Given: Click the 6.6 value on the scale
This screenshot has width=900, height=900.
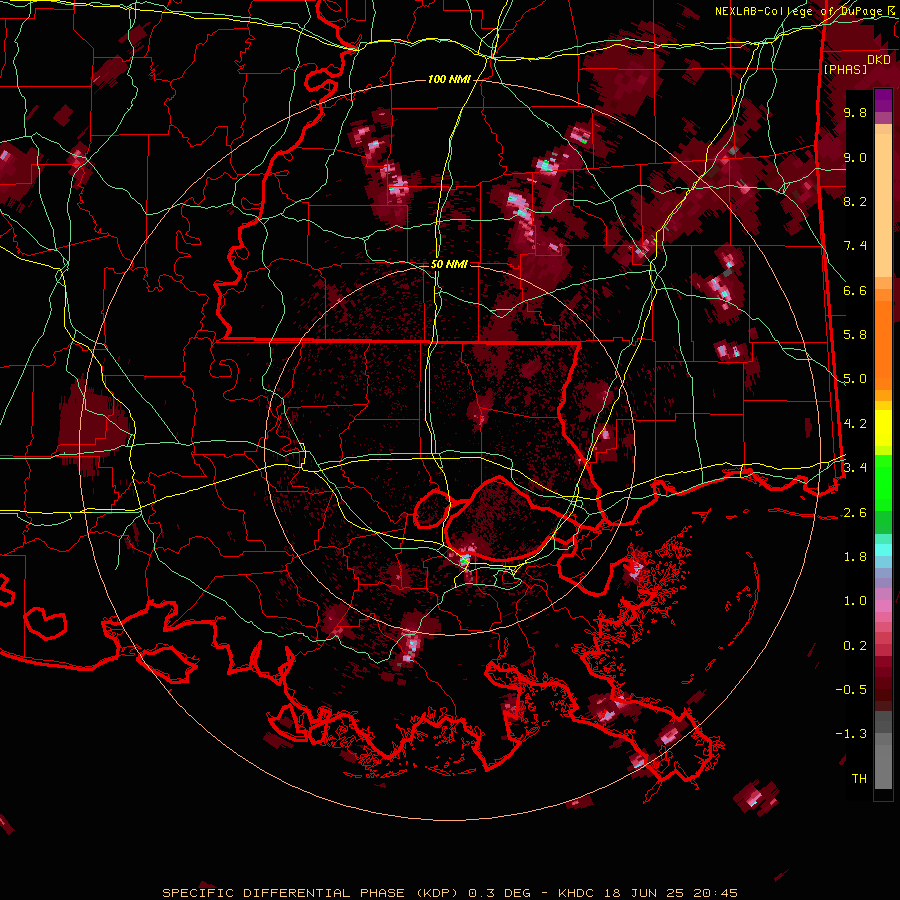Looking at the screenshot, I should click(855, 290).
